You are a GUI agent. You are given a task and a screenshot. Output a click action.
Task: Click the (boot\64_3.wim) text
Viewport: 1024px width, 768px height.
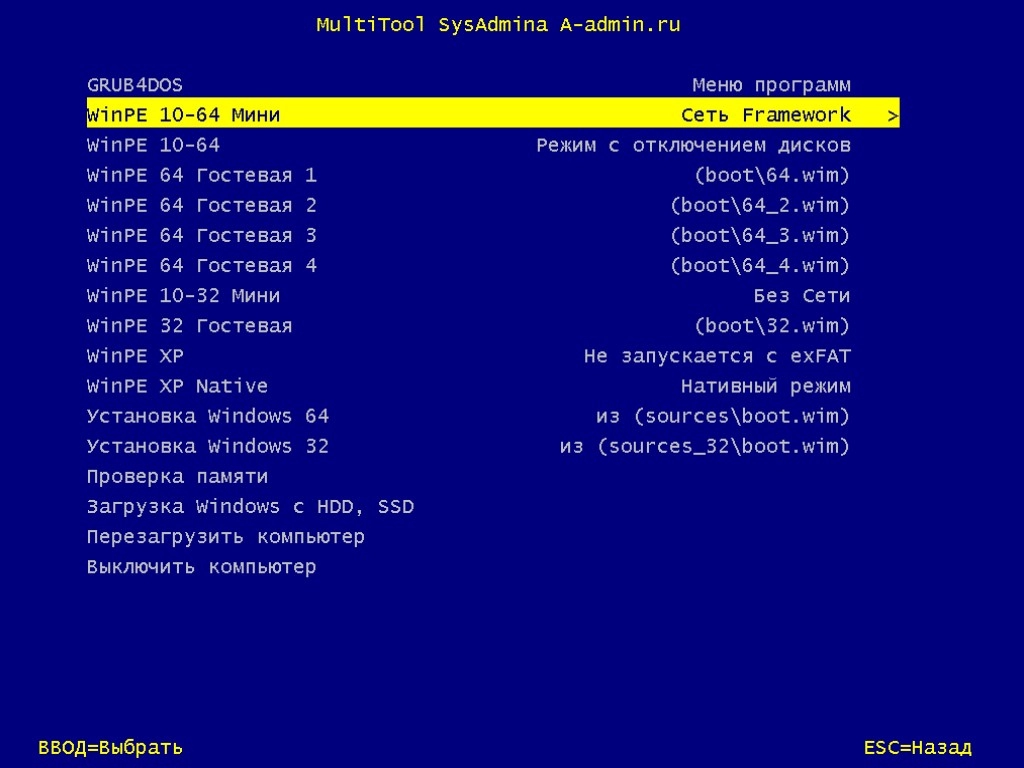760,235
